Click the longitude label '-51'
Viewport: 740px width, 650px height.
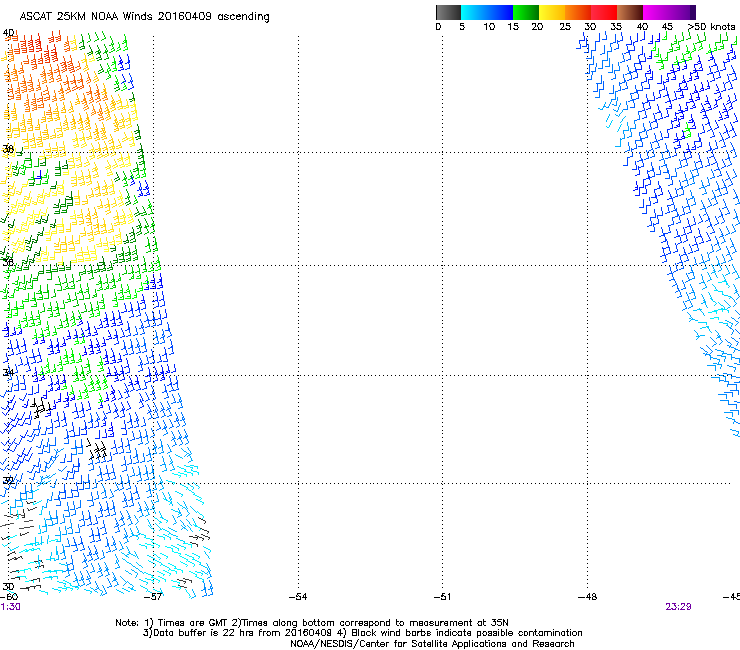tap(442, 597)
